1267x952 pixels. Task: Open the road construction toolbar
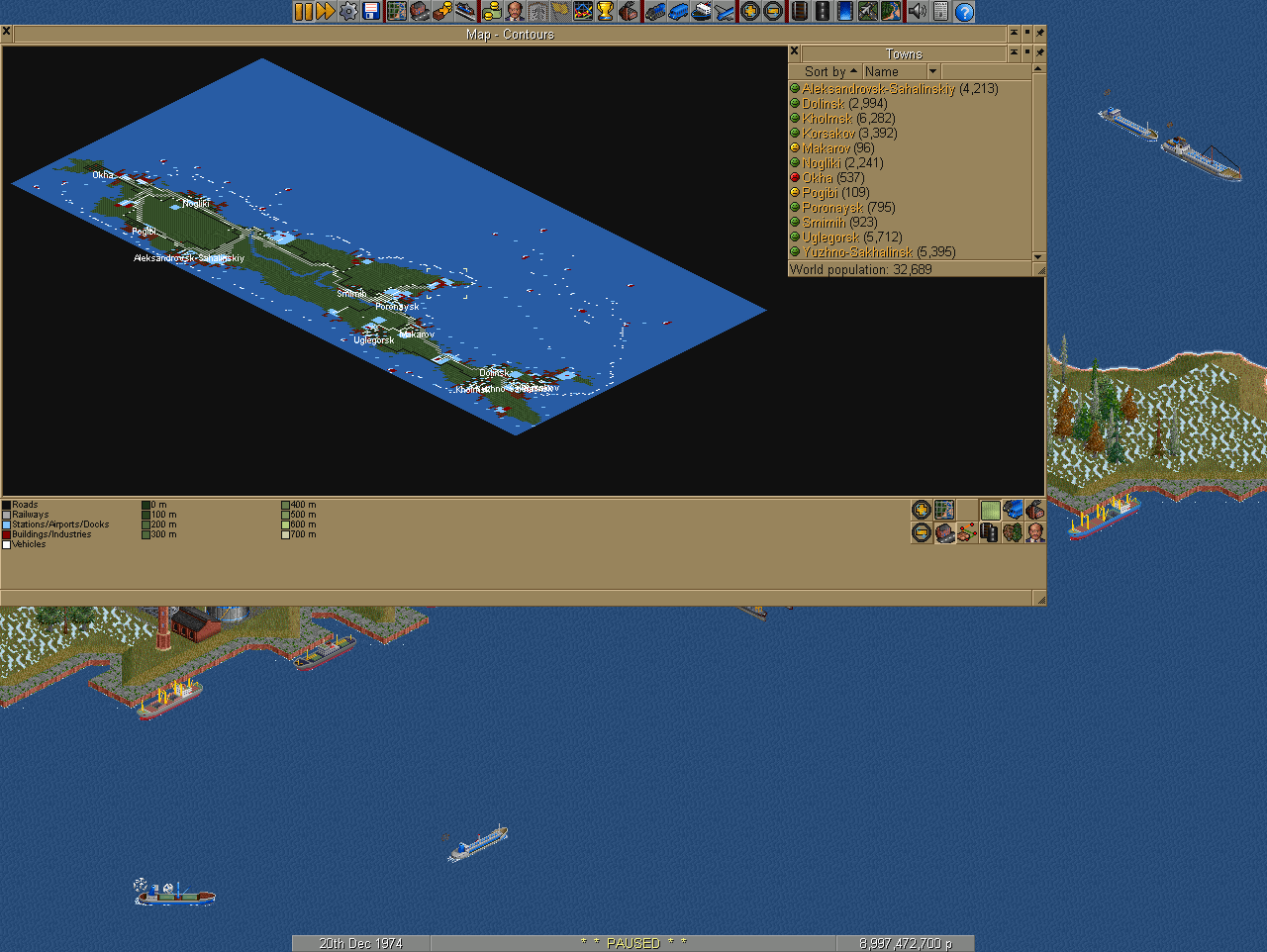coord(822,11)
